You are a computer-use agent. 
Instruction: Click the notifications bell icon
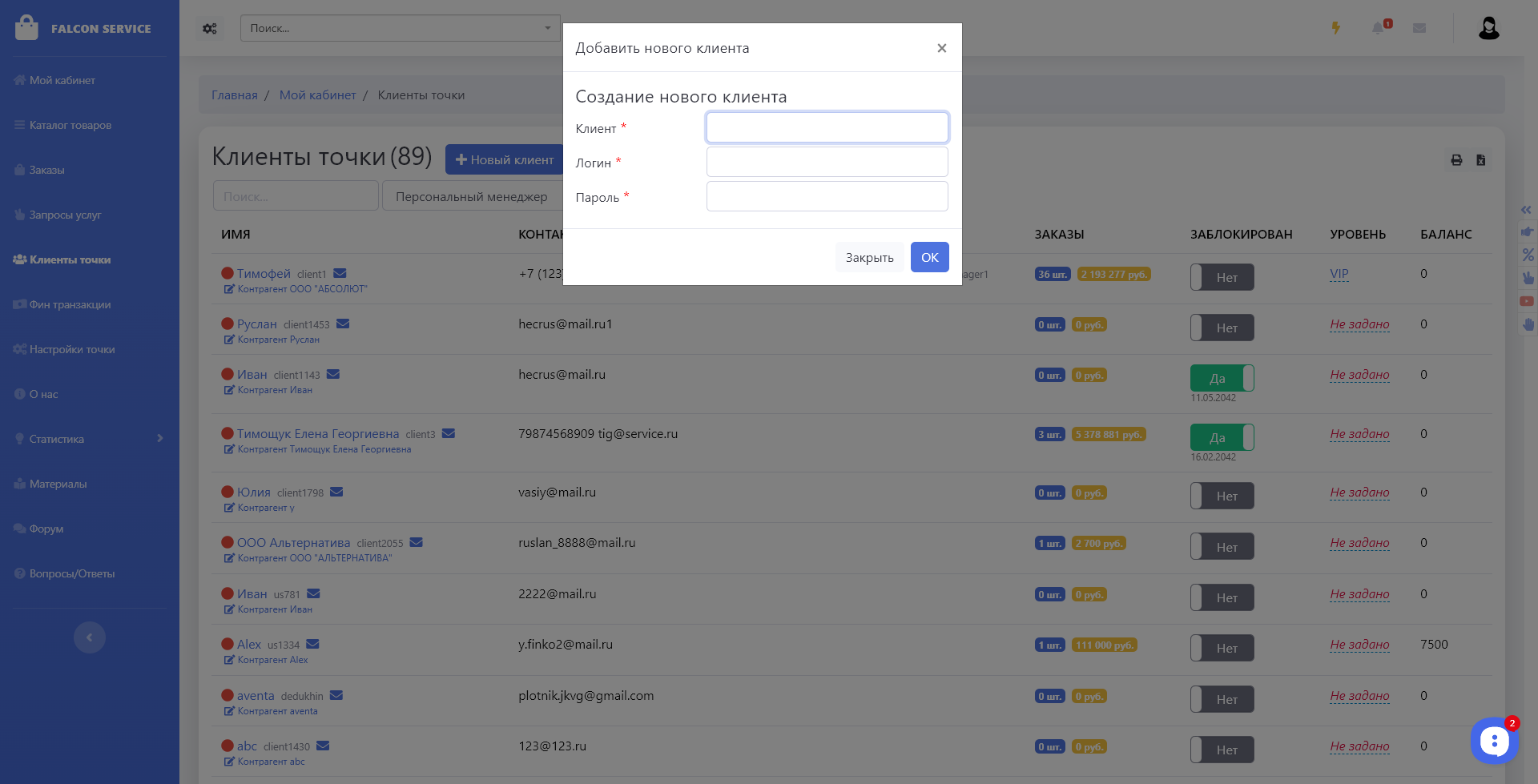(x=1378, y=28)
